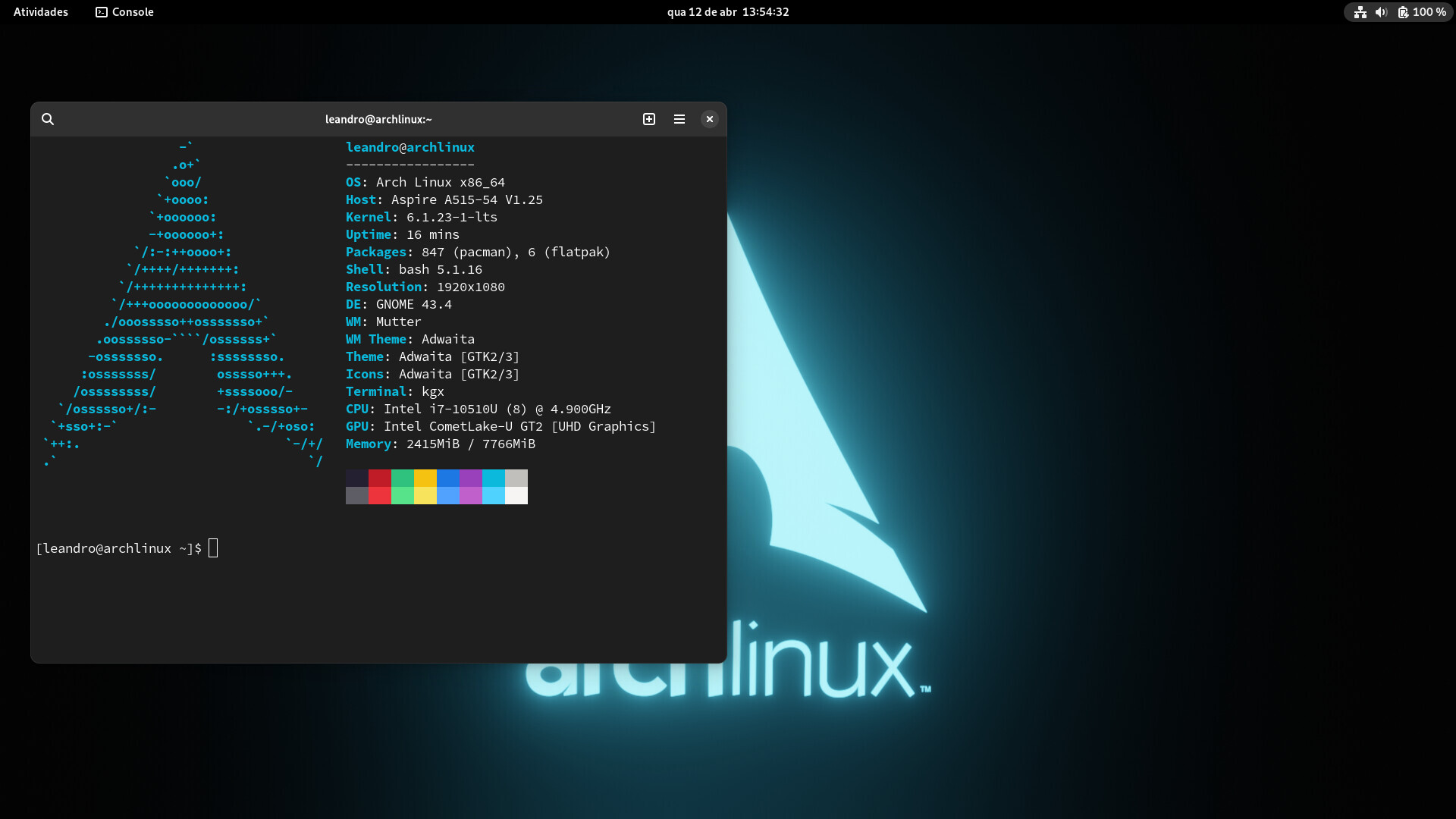Open the search icon in Console header
Image resolution: width=1456 pixels, height=819 pixels.
coord(48,119)
